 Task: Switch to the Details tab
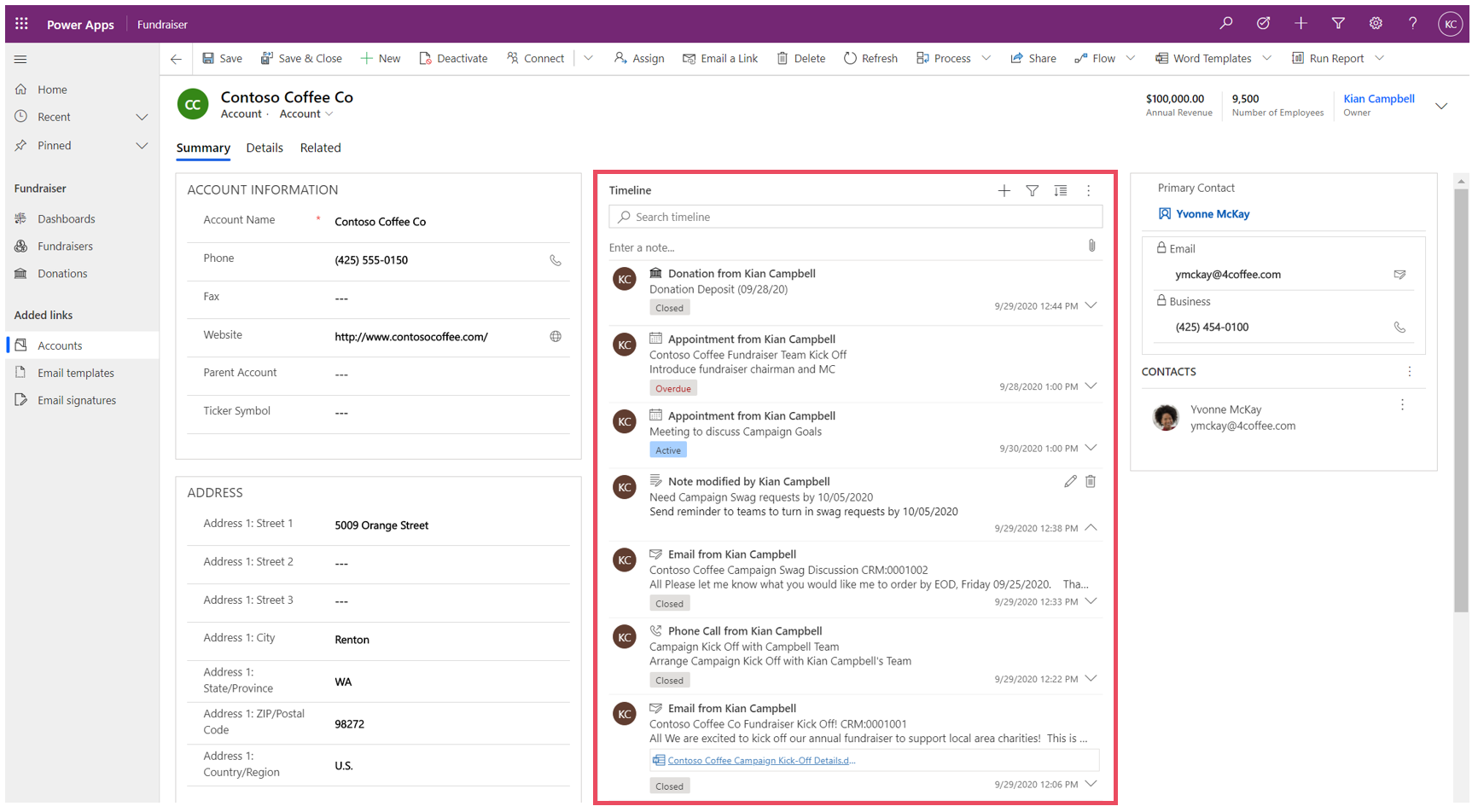pyautogui.click(x=265, y=148)
